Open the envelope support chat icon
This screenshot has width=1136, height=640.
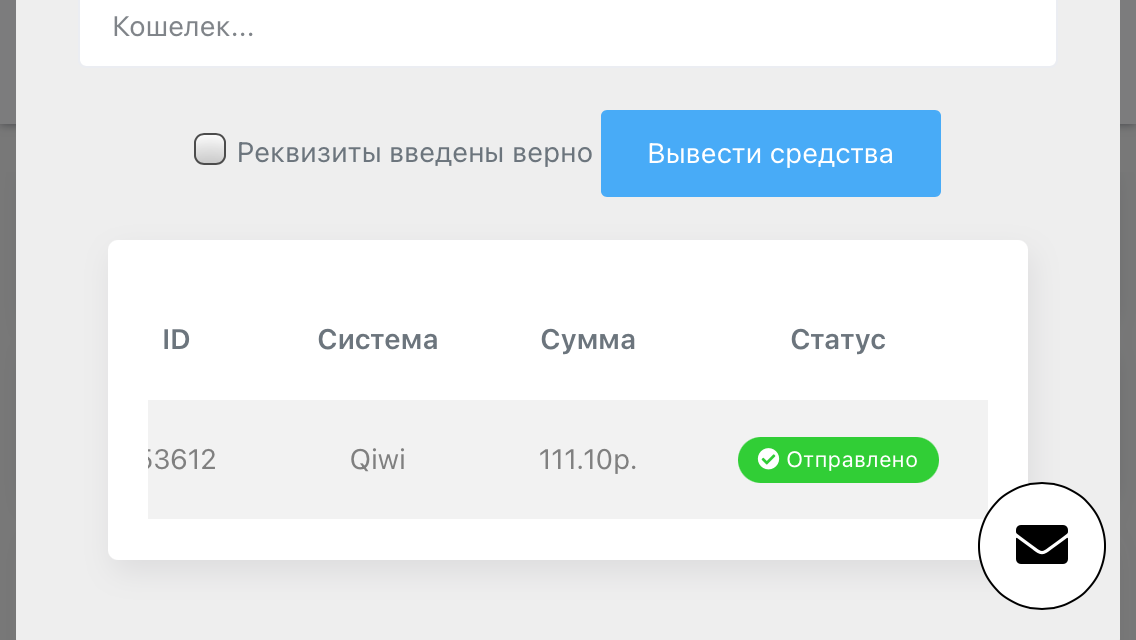coord(1041,545)
